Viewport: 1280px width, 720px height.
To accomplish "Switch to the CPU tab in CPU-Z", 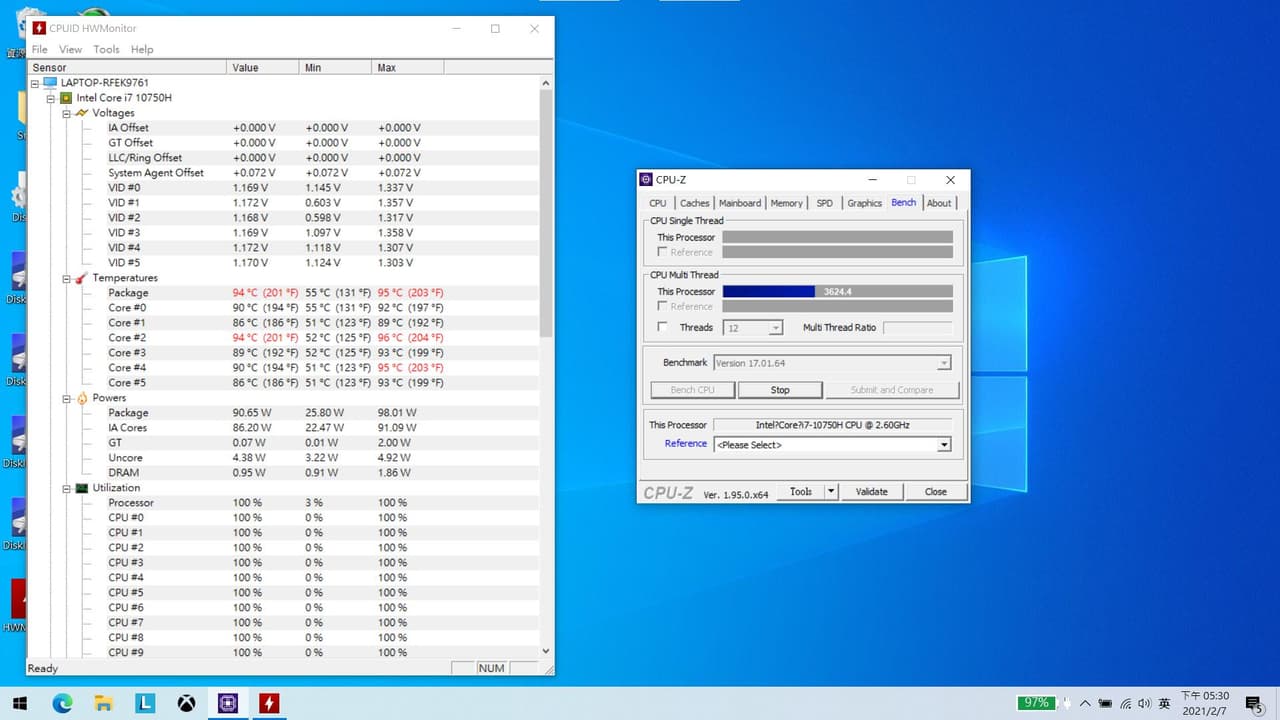I will tap(658, 203).
